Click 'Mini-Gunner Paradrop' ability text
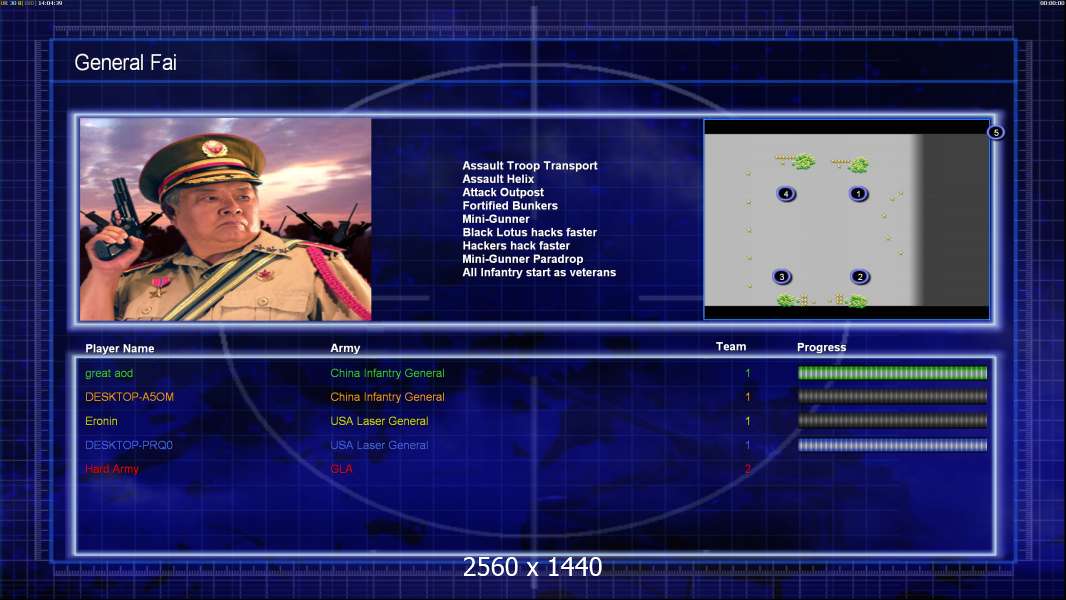This screenshot has width=1066, height=600. [x=523, y=259]
